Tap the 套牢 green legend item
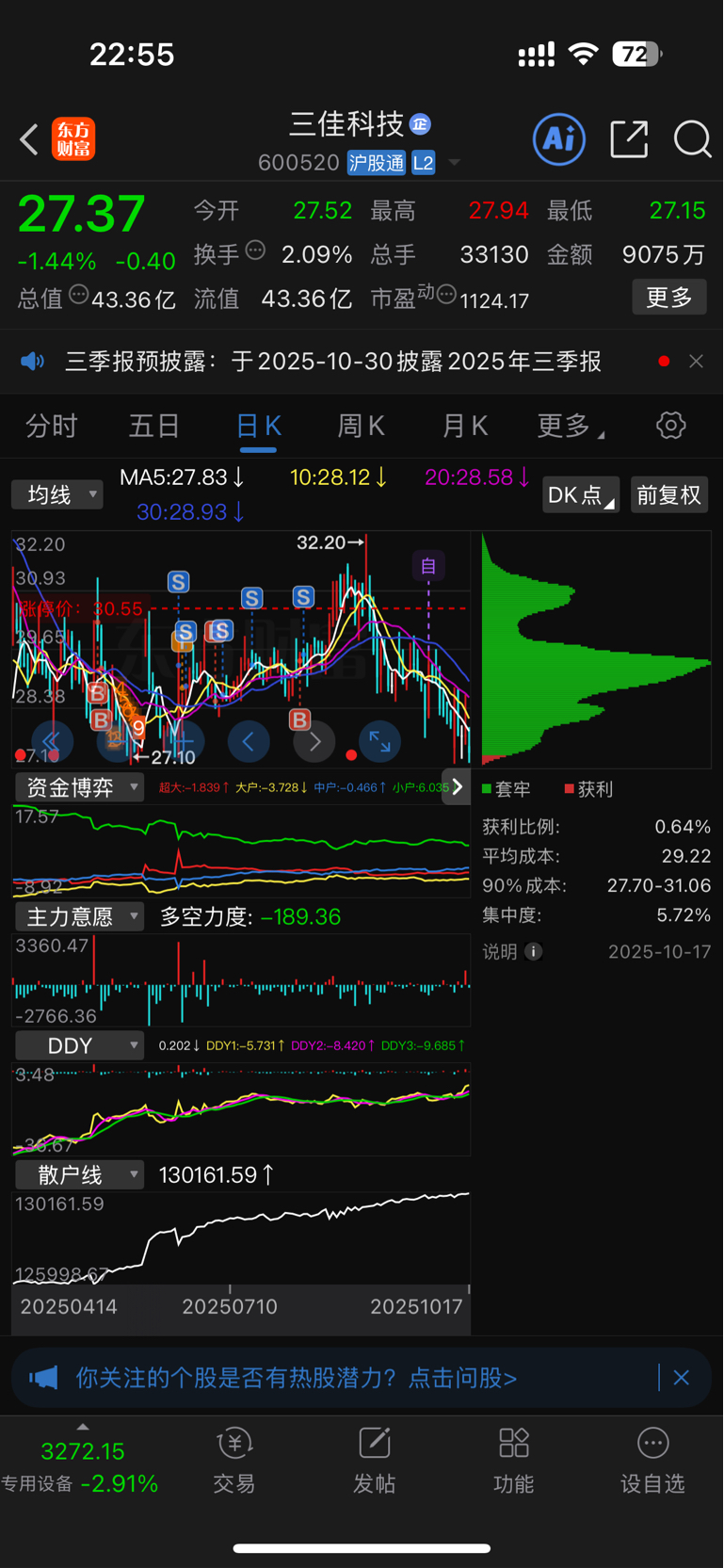 507,789
